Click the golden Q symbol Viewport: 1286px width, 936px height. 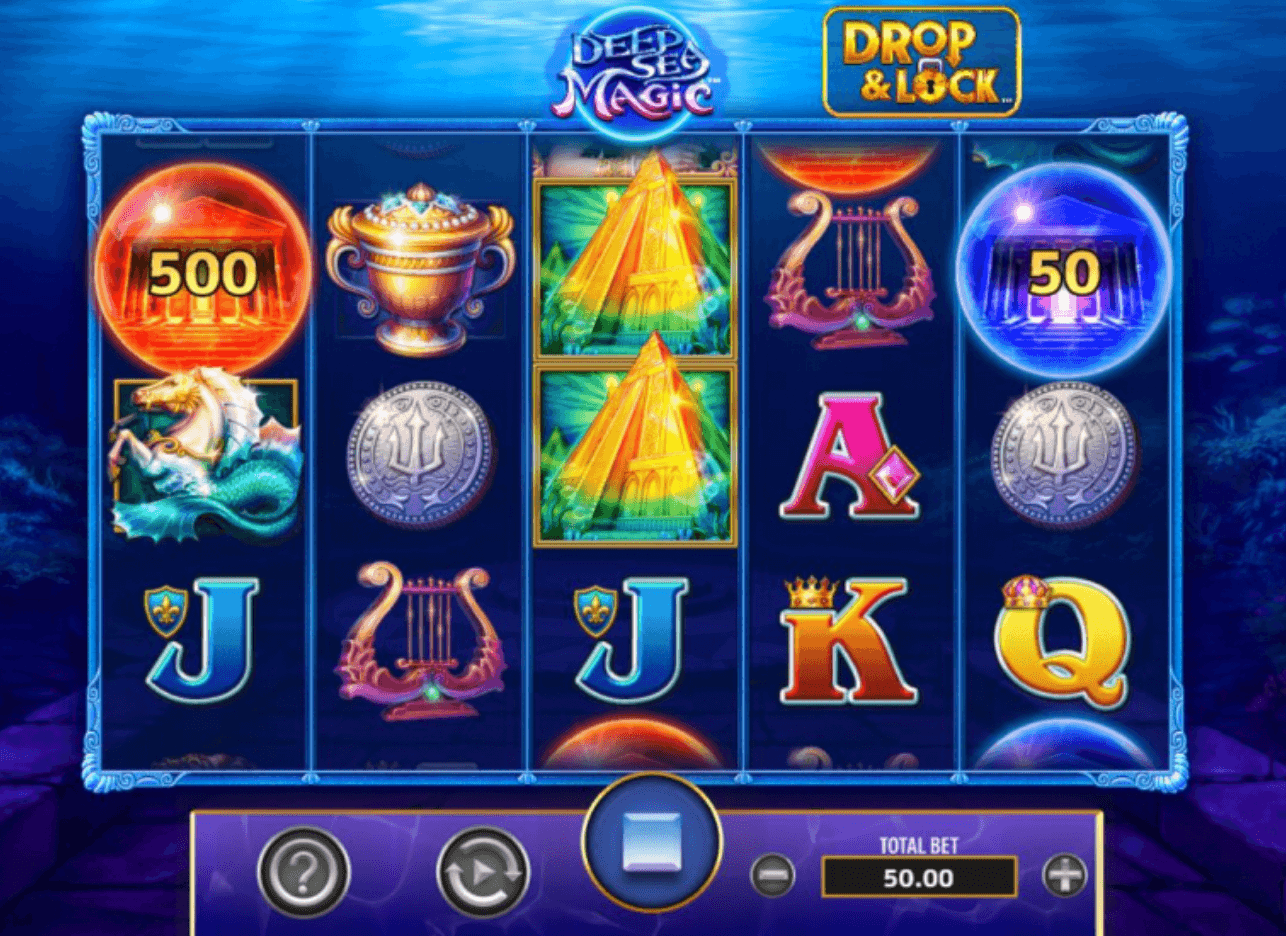point(1062,640)
